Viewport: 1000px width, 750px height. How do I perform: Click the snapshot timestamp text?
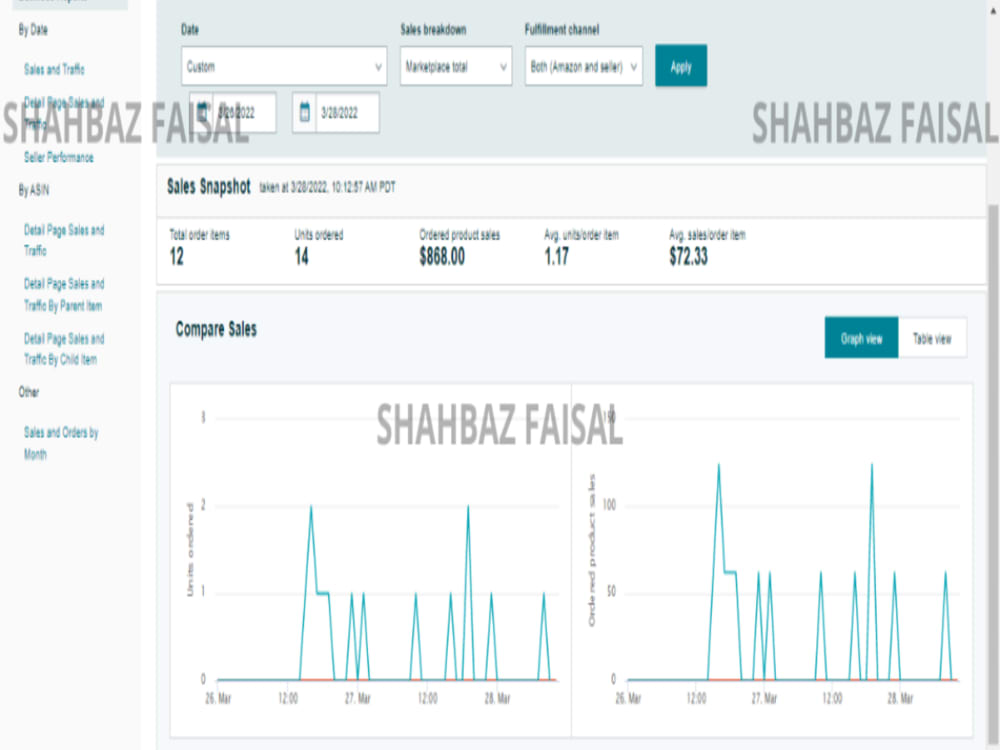327,188
